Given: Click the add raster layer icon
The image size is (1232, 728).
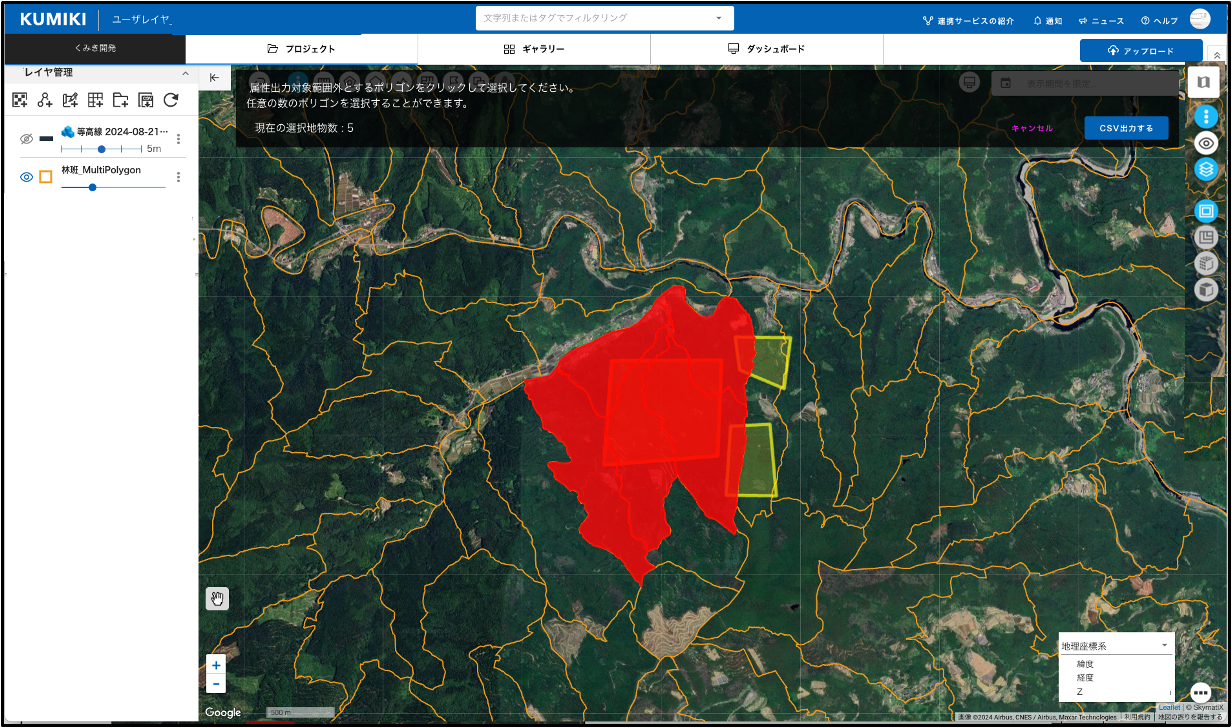Looking at the screenshot, I should point(19,100).
